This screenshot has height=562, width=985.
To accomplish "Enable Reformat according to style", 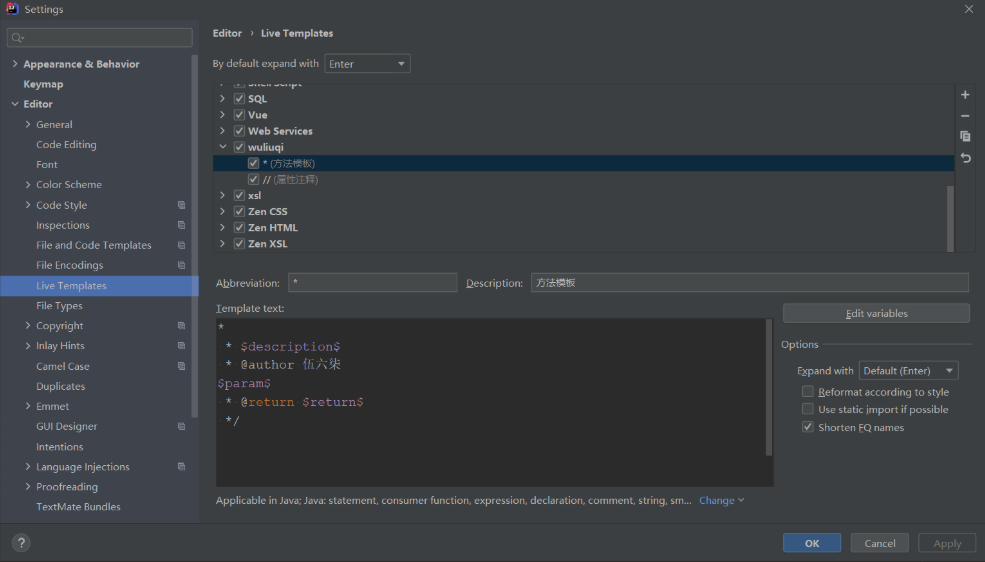I will click(808, 391).
